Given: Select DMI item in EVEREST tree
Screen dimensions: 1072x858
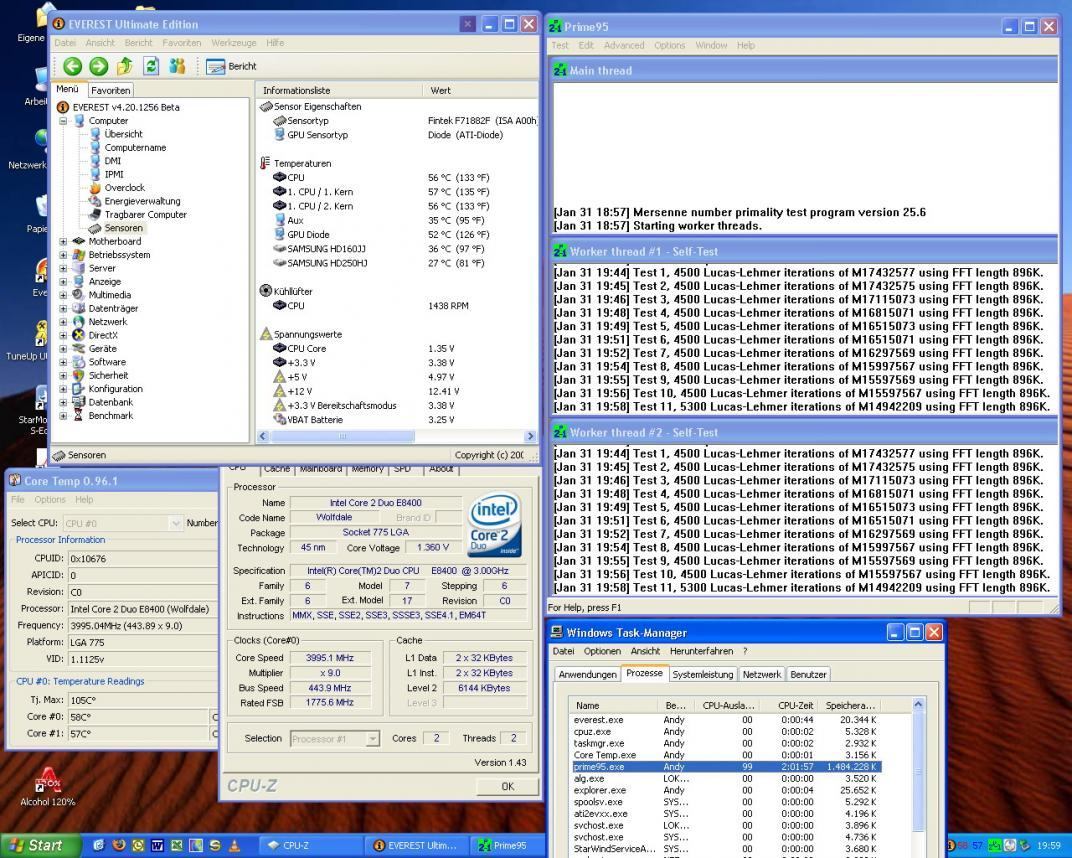Looking at the screenshot, I should [113, 161].
